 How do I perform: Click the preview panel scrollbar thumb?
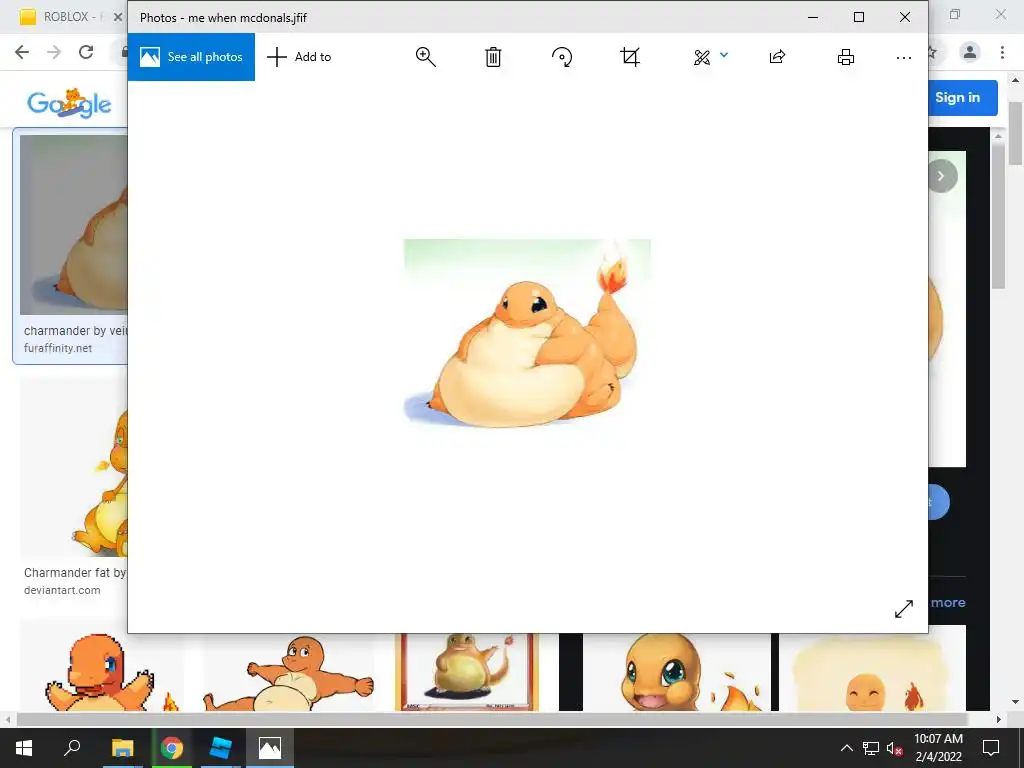998,216
